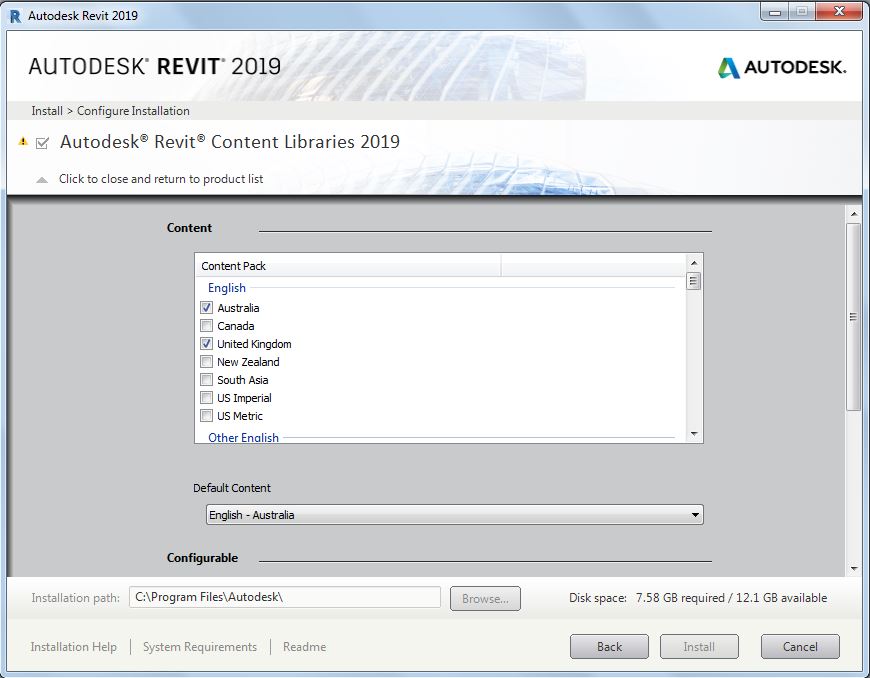Click the yellow warning triangle icon

pos(21,141)
